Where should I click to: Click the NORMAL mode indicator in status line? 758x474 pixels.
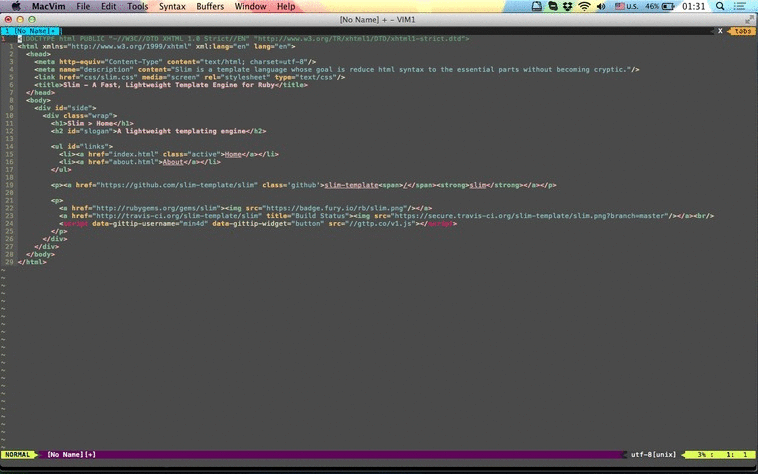point(17,455)
